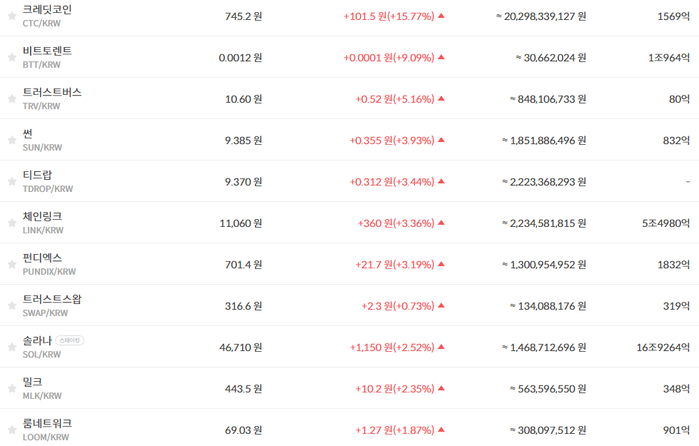The width and height of the screenshot is (699, 446).
Task: Add TDROP/KRW to favorites star
Action: coord(12,182)
